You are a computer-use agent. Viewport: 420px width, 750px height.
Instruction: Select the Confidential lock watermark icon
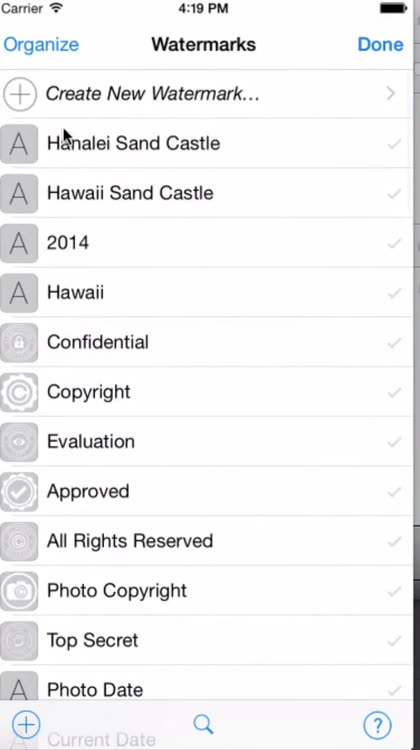(x=19, y=342)
